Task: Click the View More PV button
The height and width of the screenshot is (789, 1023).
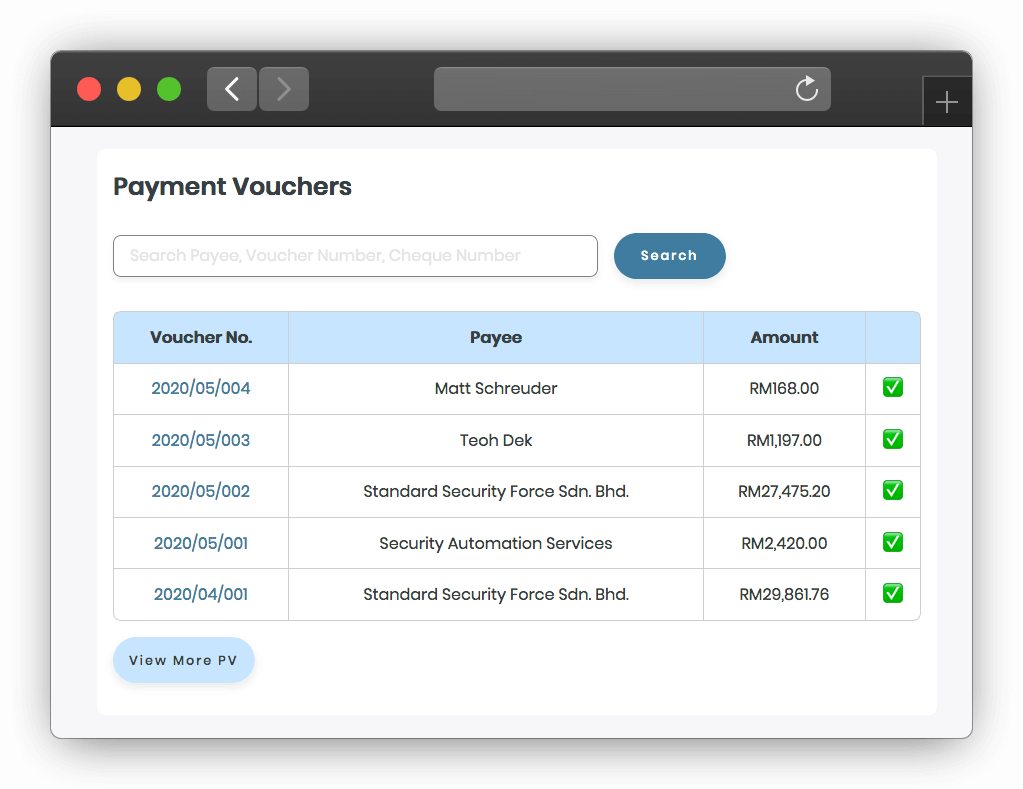Action: [183, 660]
